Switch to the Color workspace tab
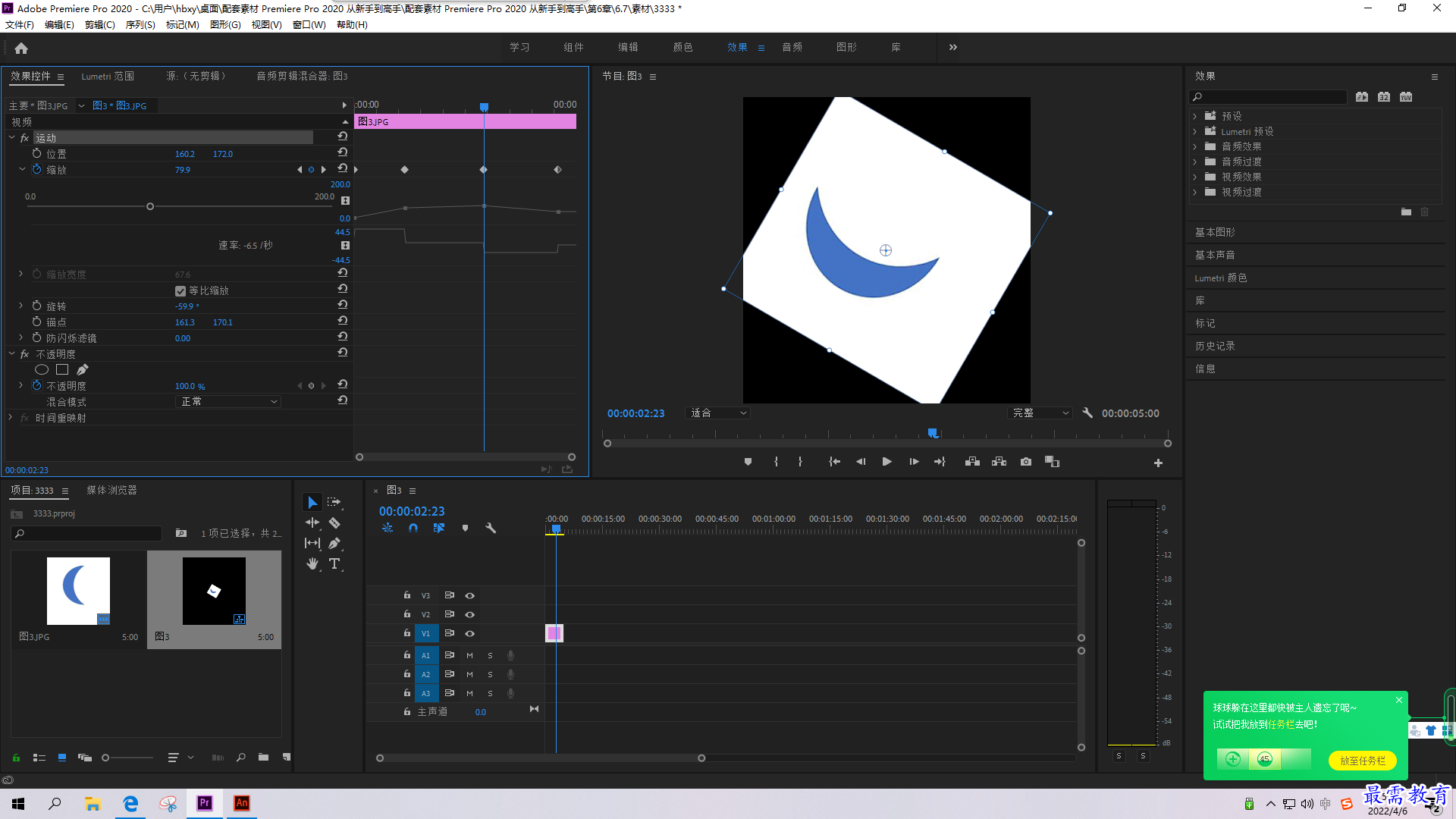 [682, 47]
